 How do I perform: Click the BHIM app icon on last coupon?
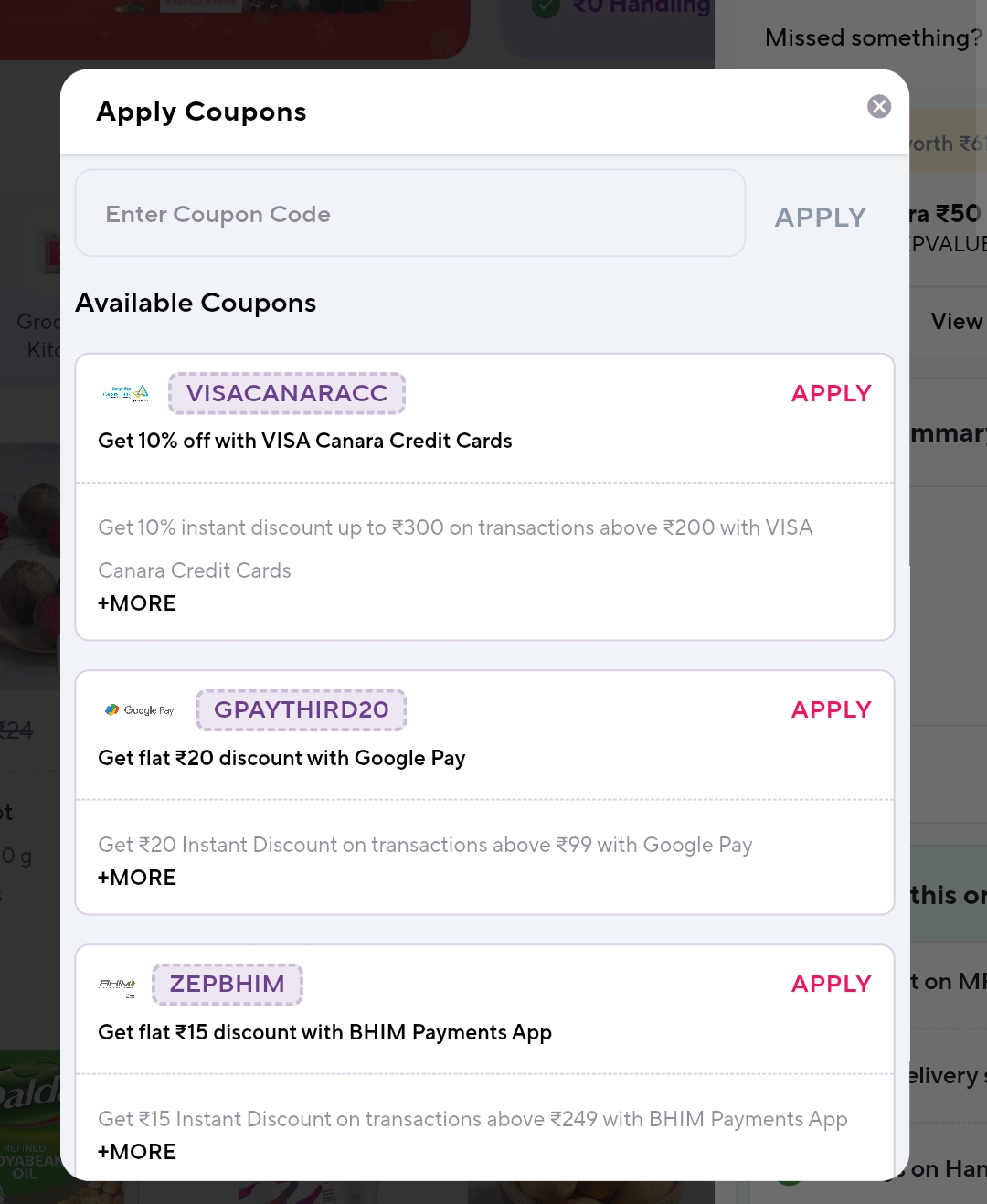point(115,984)
